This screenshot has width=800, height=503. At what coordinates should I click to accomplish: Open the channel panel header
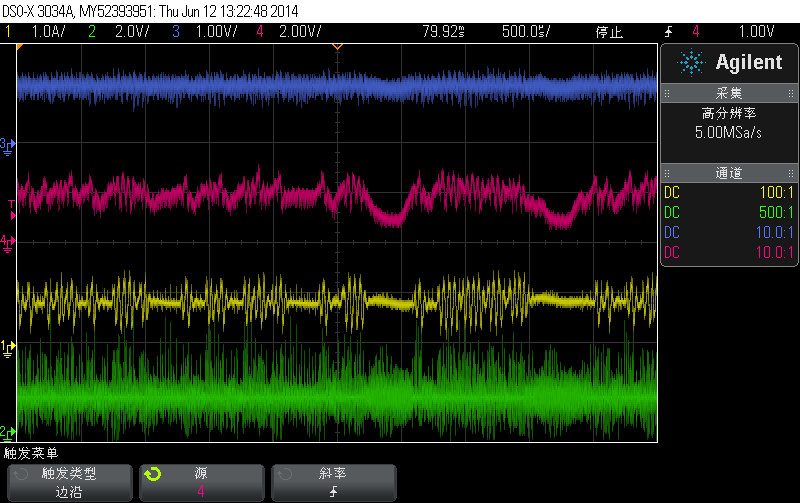pos(729,173)
